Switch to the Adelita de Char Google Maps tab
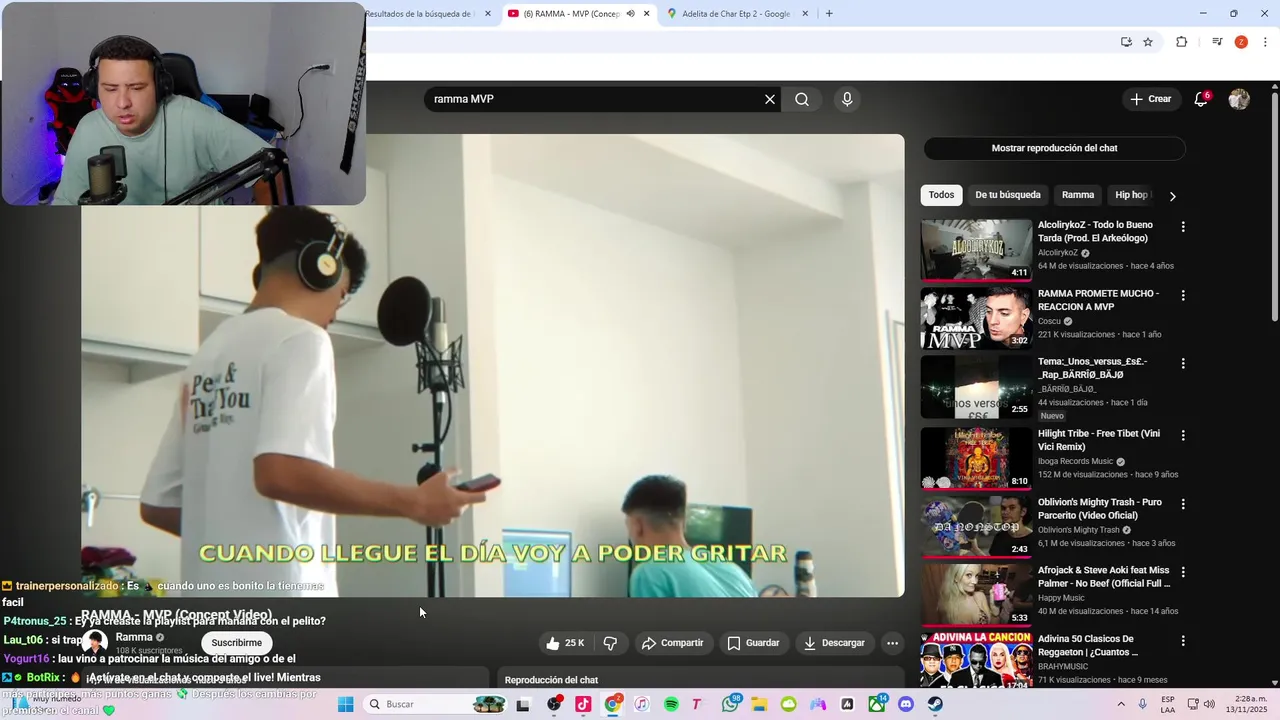 (737, 14)
